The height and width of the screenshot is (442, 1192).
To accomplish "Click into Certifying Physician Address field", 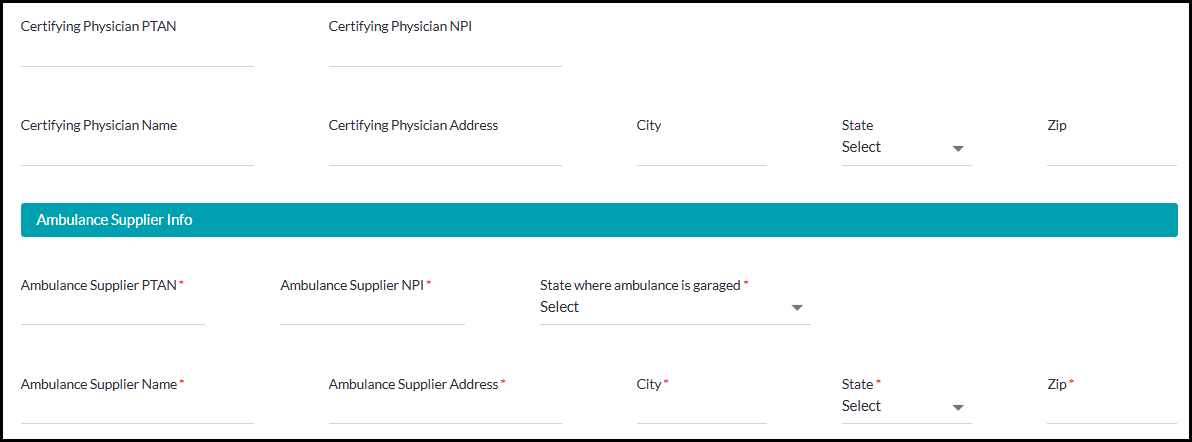I will click(445, 153).
